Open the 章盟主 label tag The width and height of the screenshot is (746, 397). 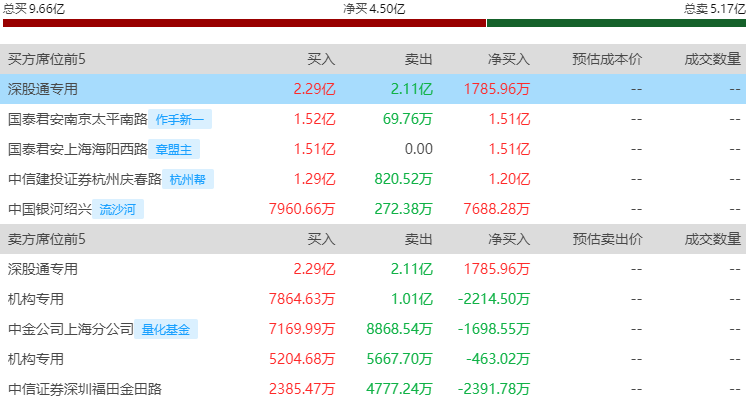pyautogui.click(x=174, y=149)
